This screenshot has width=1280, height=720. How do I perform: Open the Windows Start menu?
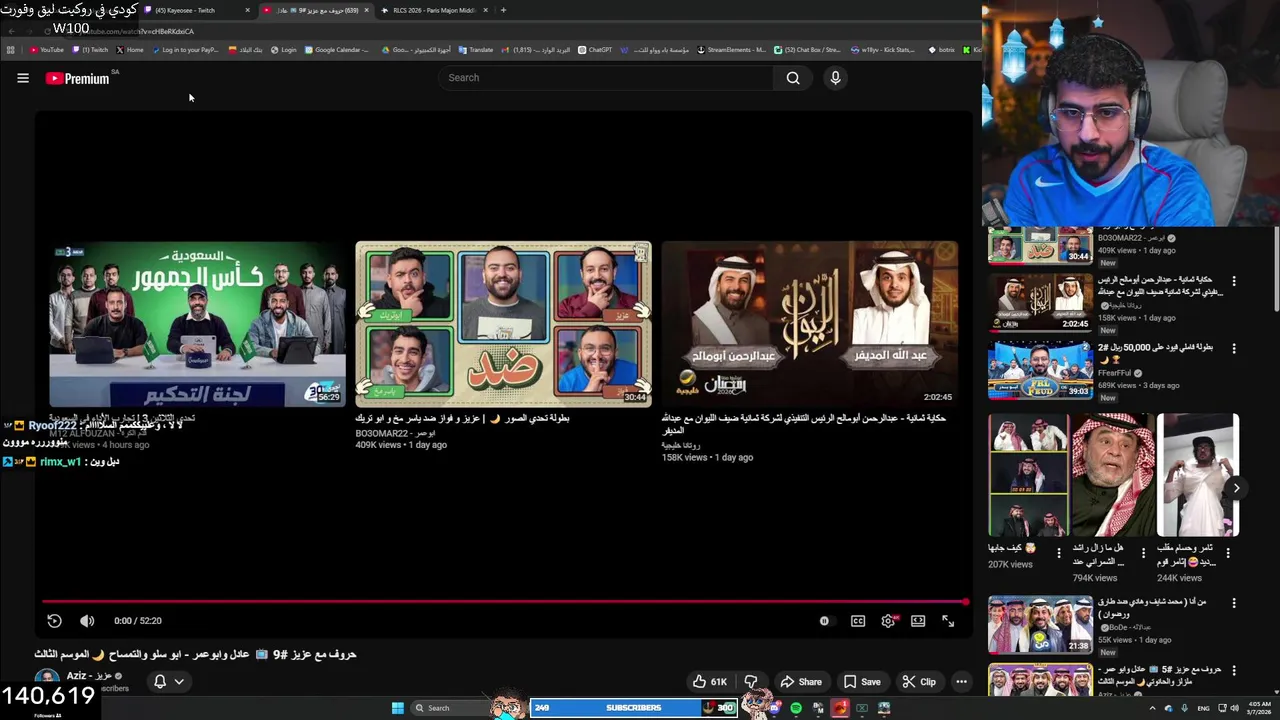[398, 708]
